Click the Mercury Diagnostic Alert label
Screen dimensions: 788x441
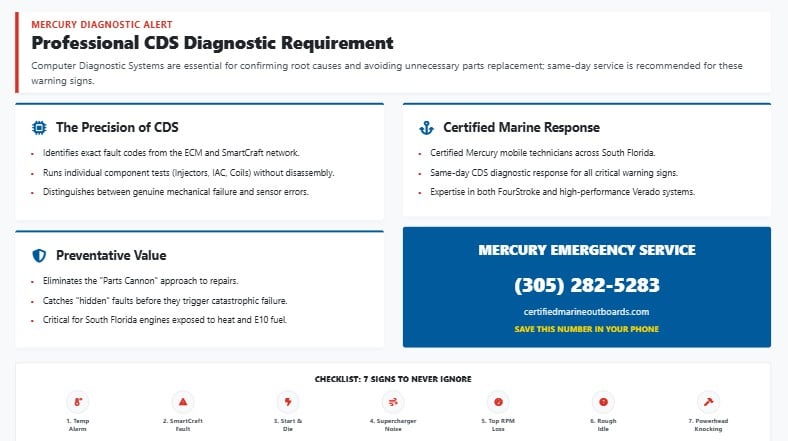(102, 25)
